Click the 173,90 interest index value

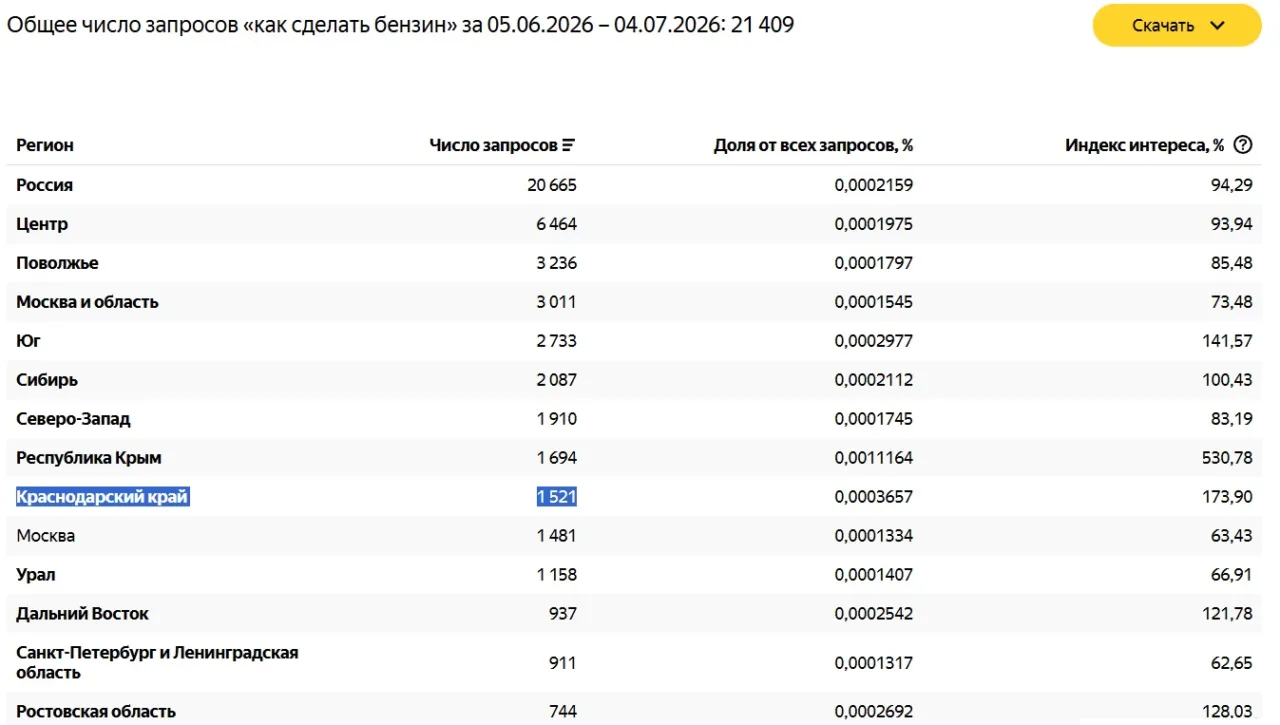1228,497
